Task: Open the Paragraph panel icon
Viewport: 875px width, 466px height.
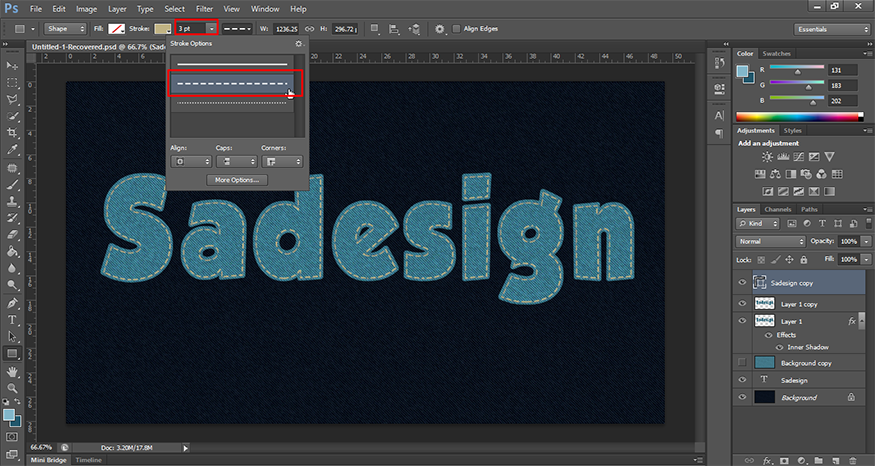Action: point(719,134)
